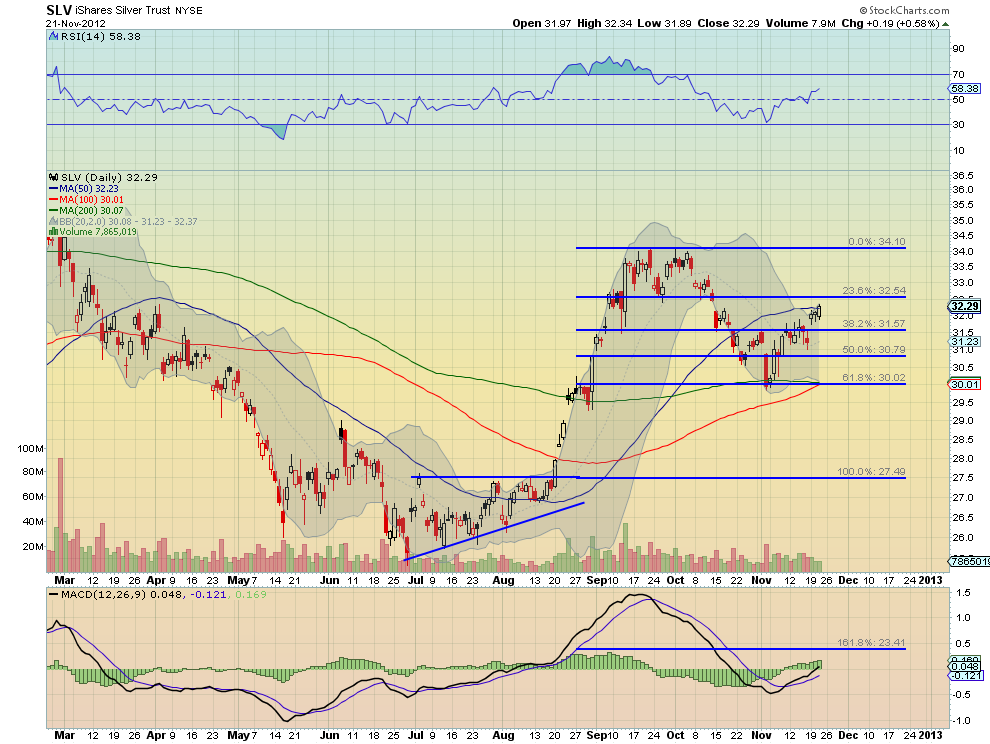Click Sep on the price panel date axis
The height and width of the screenshot is (744, 990).
click(x=597, y=580)
